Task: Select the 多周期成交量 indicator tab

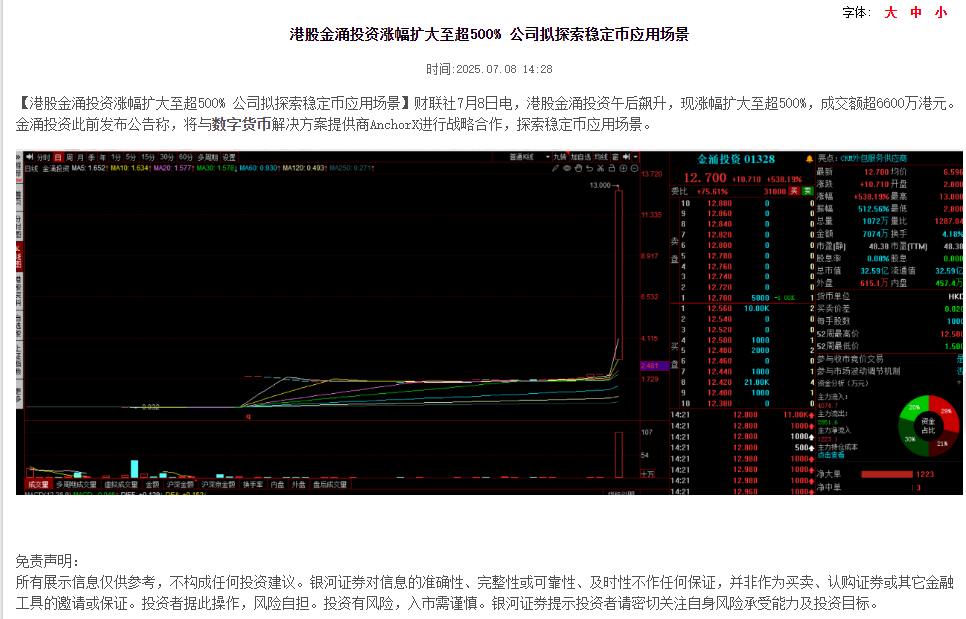Action: (x=76, y=485)
